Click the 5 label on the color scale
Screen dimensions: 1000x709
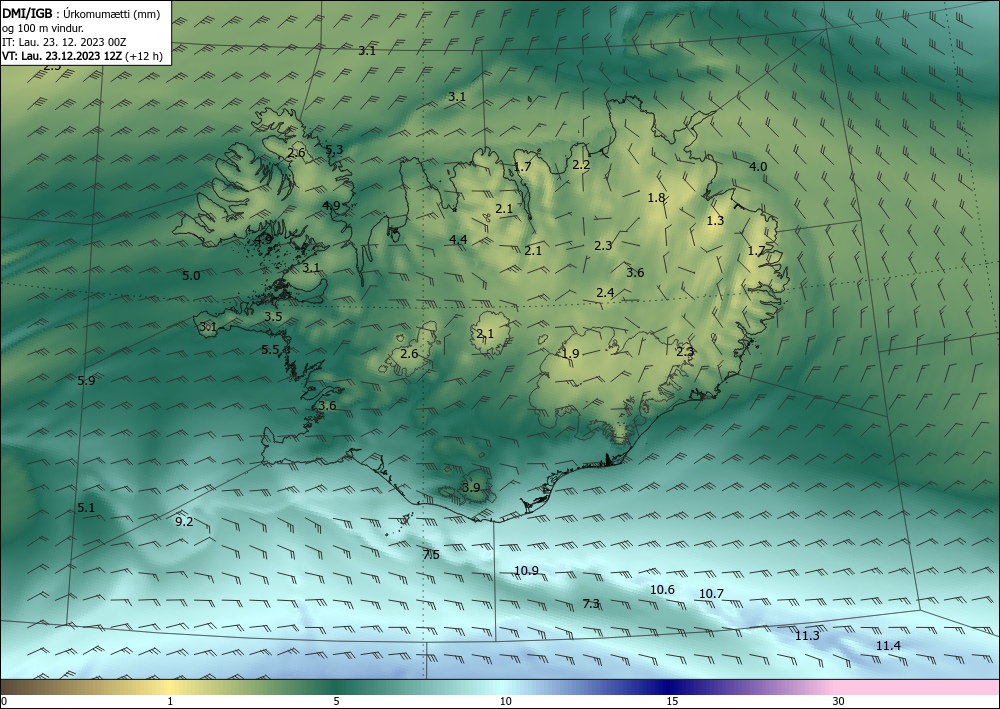pos(336,701)
